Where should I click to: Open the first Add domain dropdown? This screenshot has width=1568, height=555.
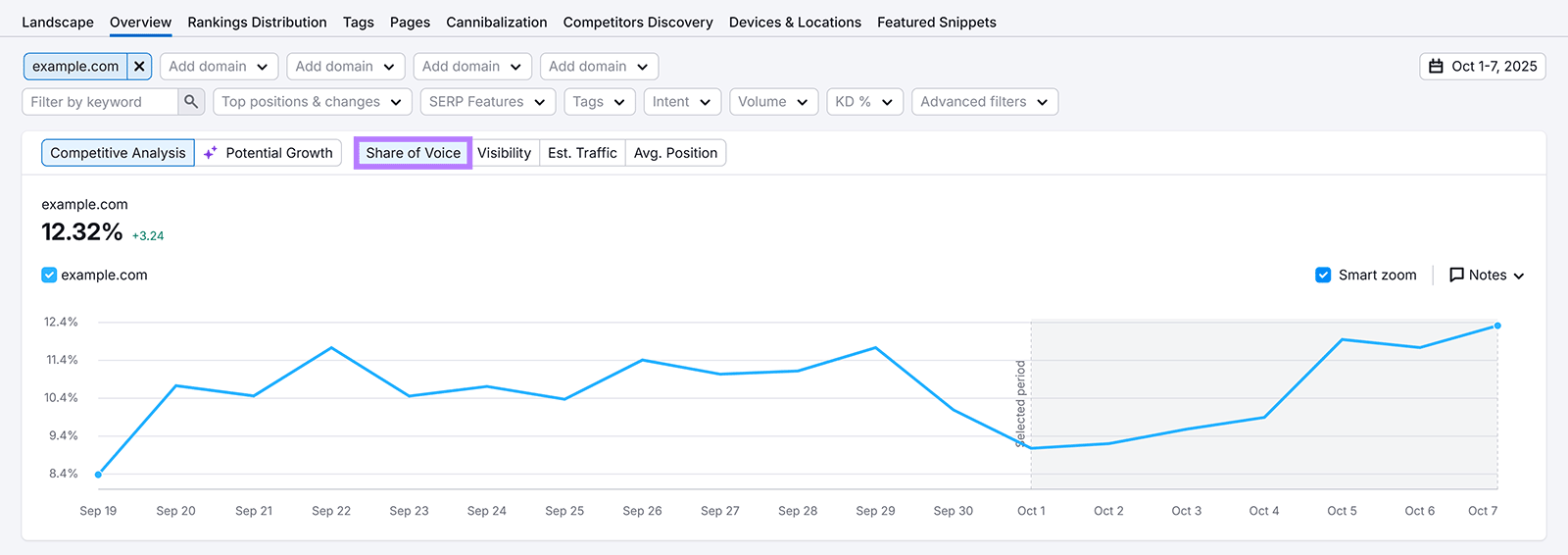(219, 67)
